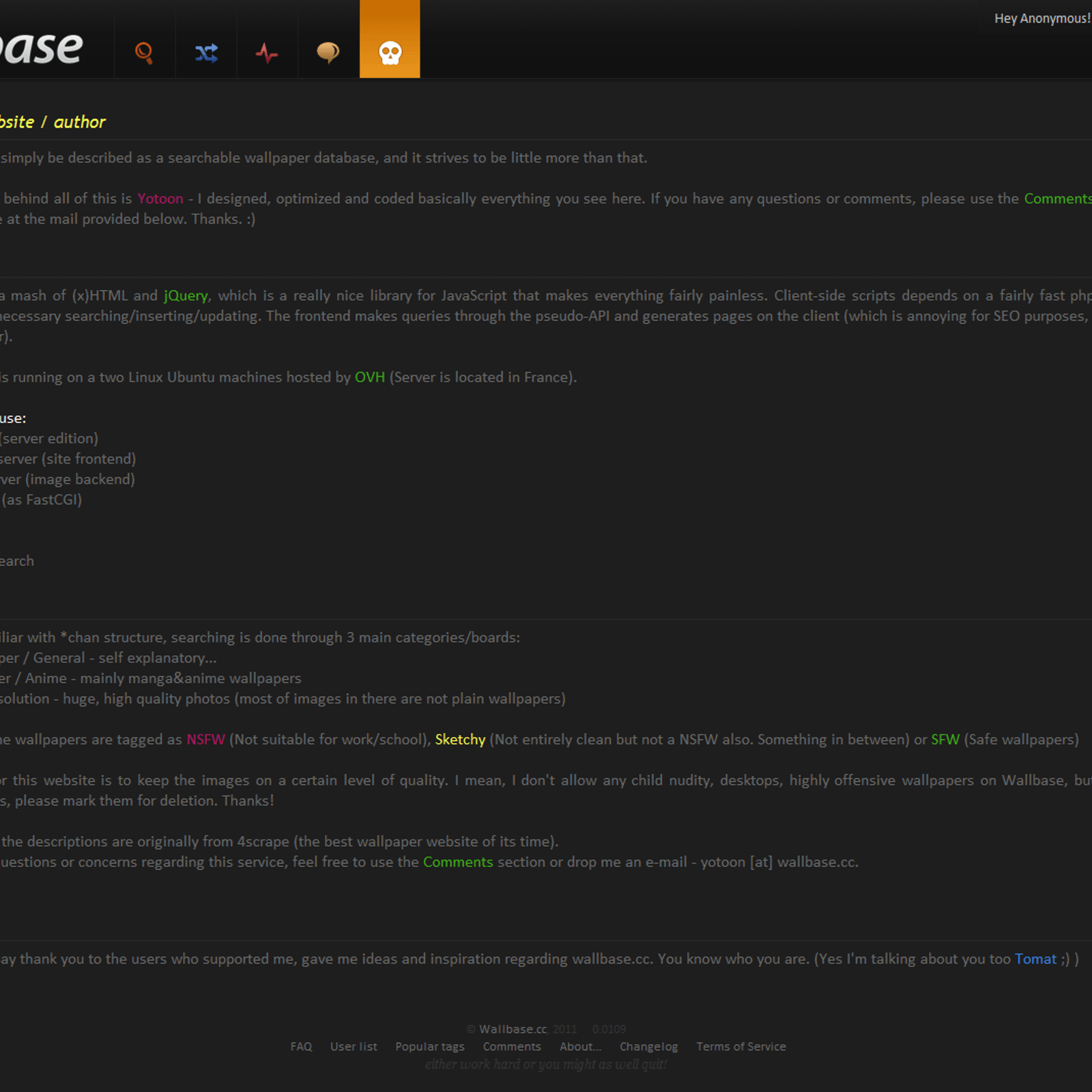Open Popular tags footer link
This screenshot has width=1092, height=1092.
(430, 1047)
